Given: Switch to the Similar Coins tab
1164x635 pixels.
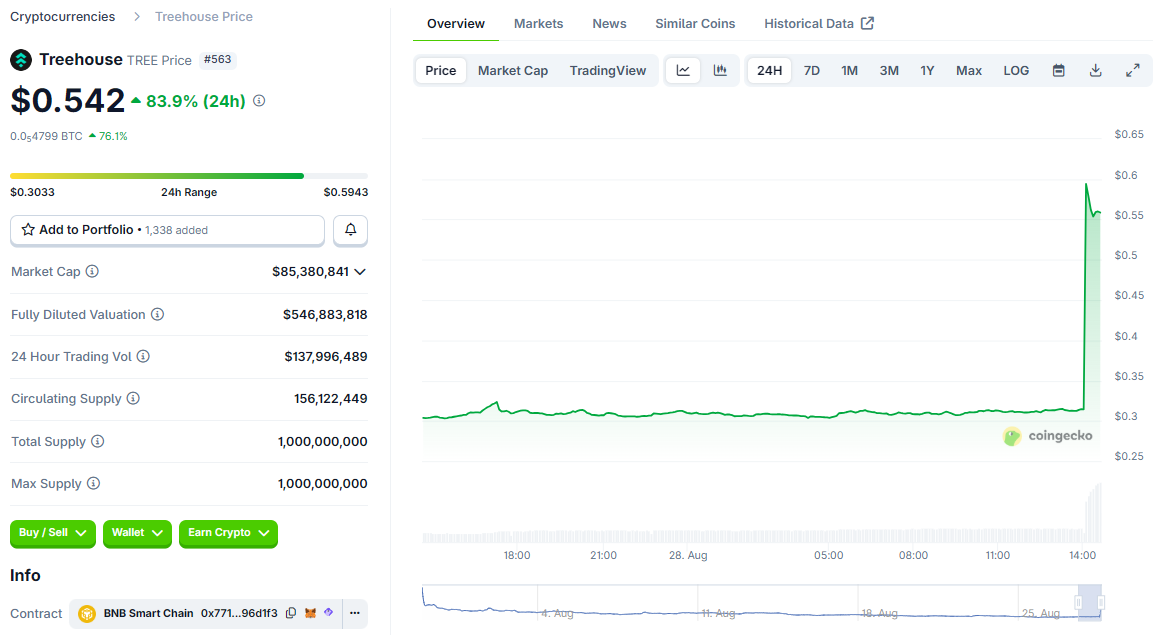Looking at the screenshot, I should pos(695,24).
